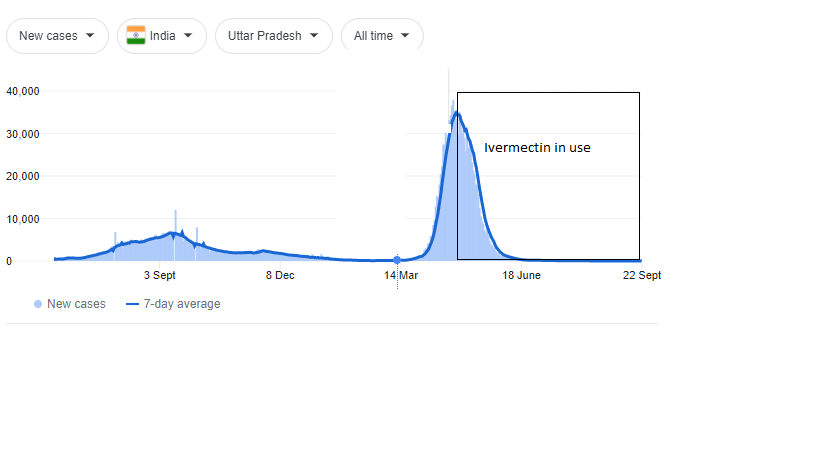
Task: Click the New cases legend text
Action: (x=76, y=304)
